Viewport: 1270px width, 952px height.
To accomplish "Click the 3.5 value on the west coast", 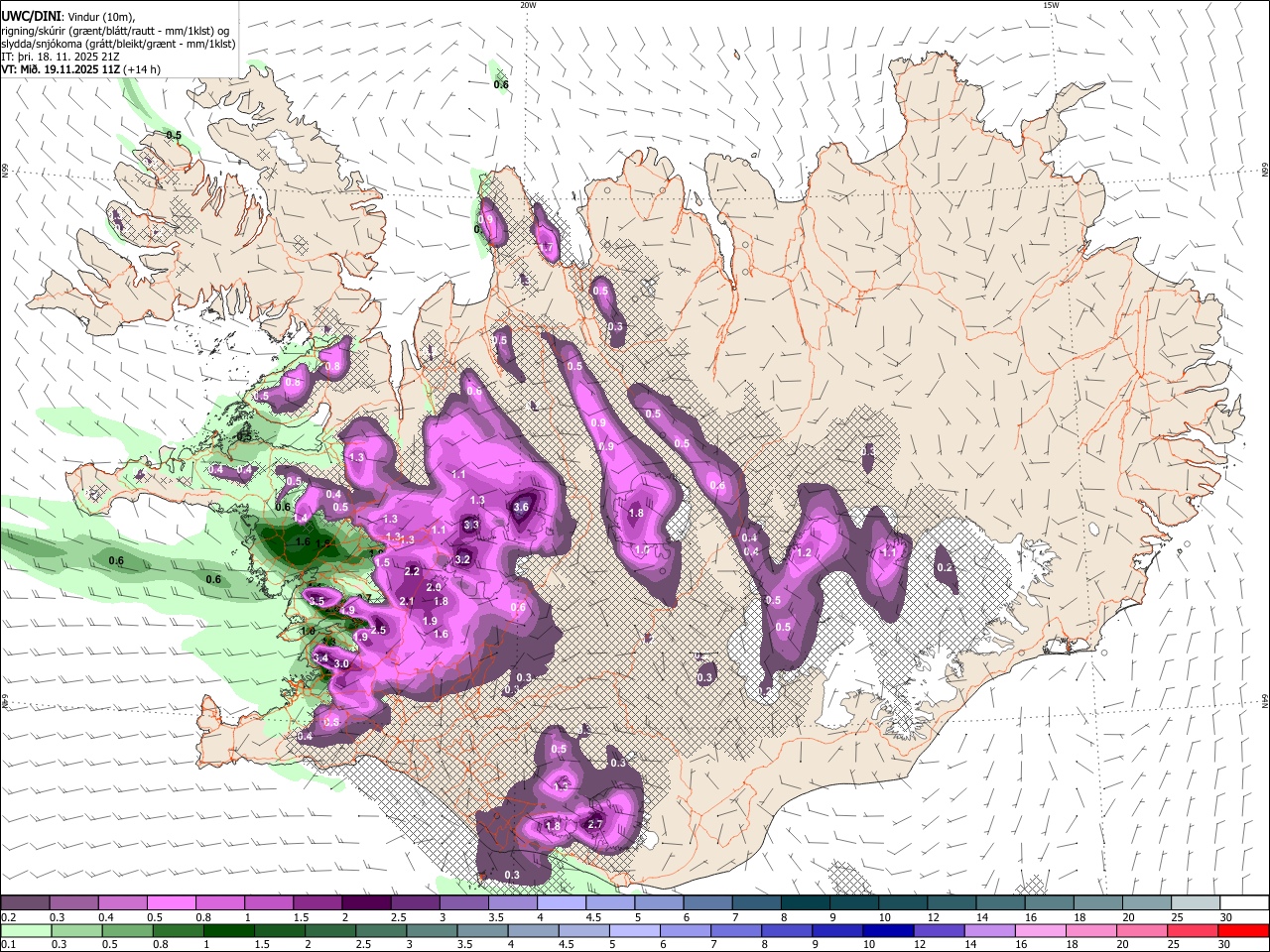I will pyautogui.click(x=317, y=601).
